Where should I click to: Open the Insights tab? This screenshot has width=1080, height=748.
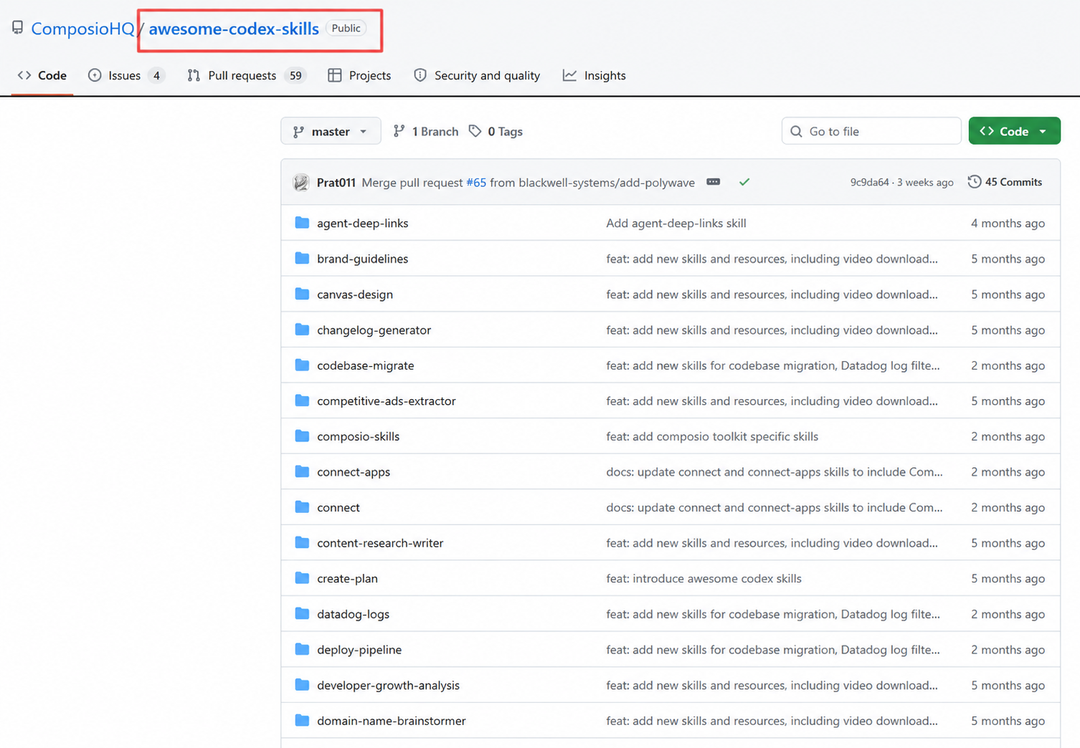point(594,76)
